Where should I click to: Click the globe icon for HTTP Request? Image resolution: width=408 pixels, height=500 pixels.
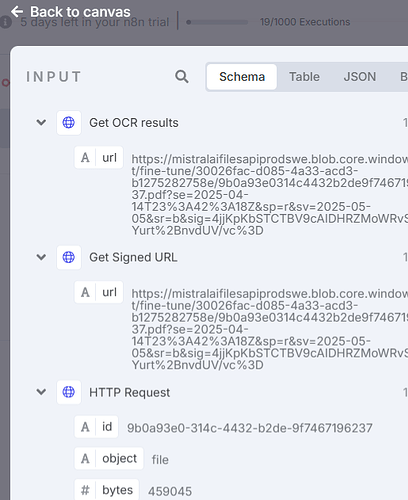coord(69,392)
